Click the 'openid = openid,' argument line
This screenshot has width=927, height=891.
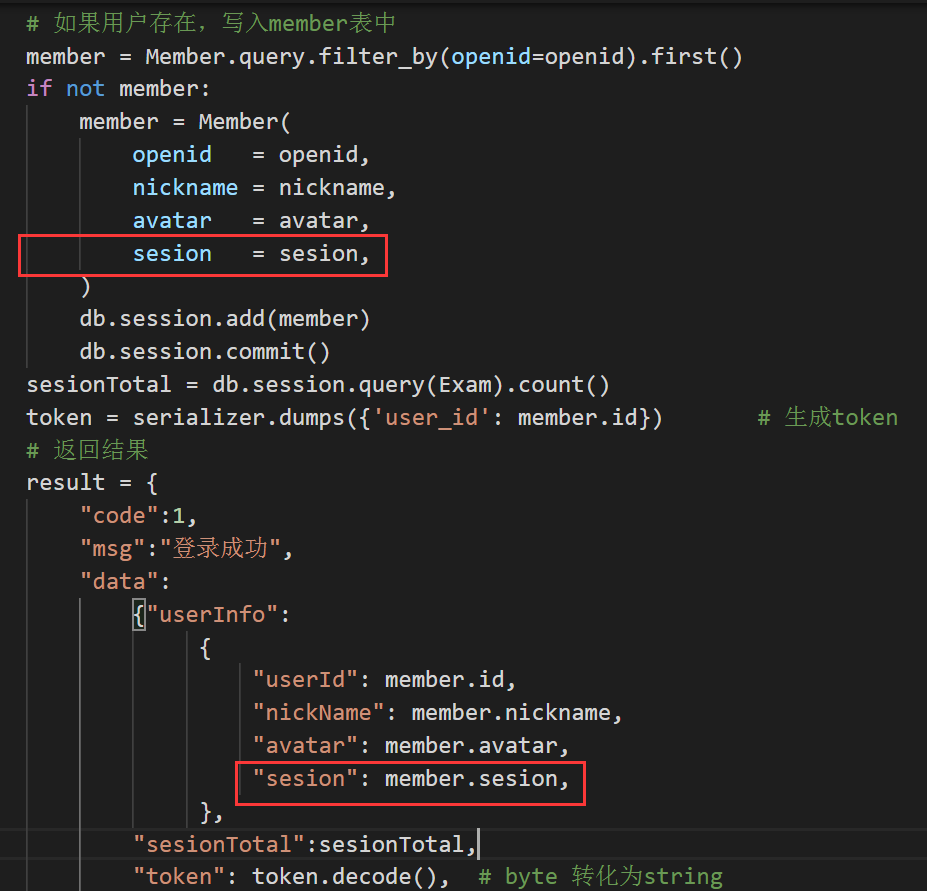[251, 155]
